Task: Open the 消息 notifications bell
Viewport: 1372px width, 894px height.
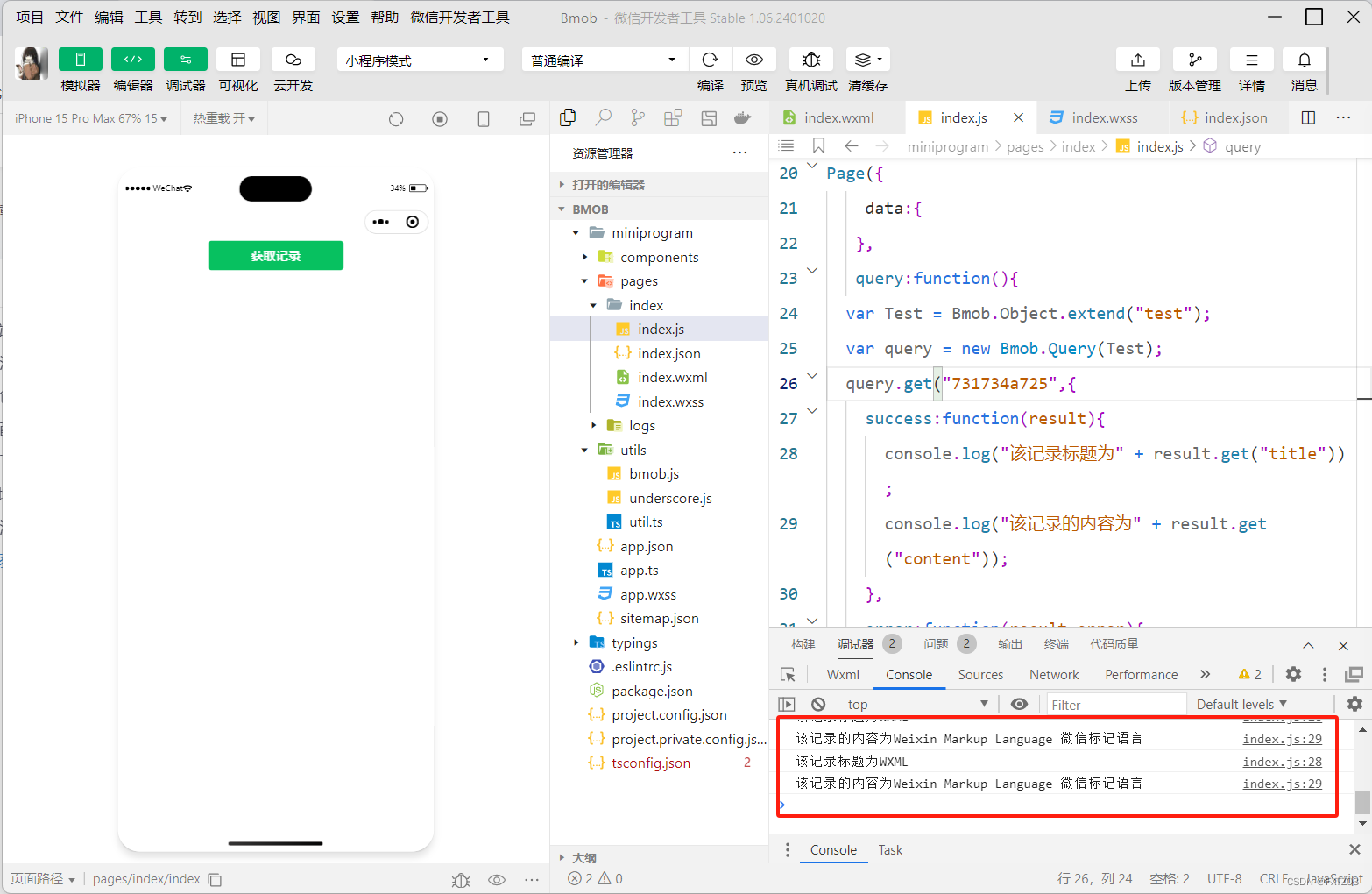Action: pyautogui.click(x=1305, y=60)
